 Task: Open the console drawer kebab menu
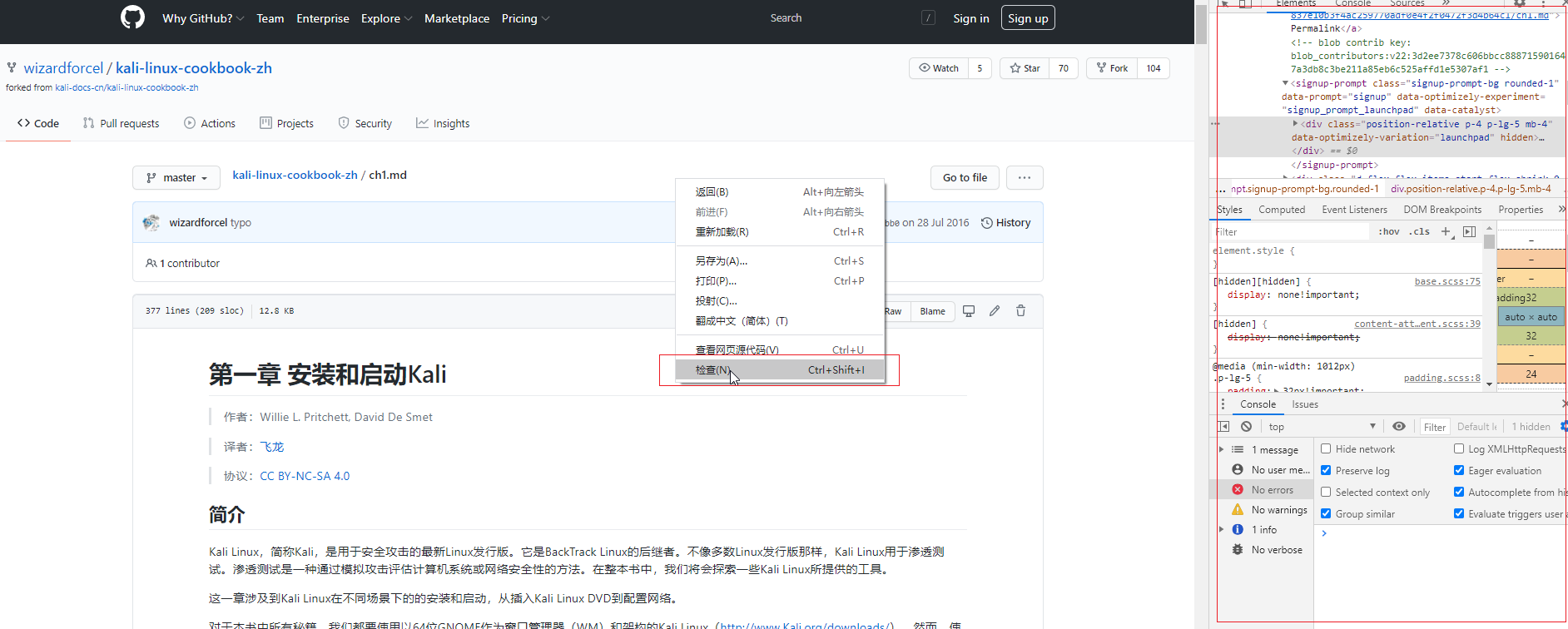(x=1223, y=404)
